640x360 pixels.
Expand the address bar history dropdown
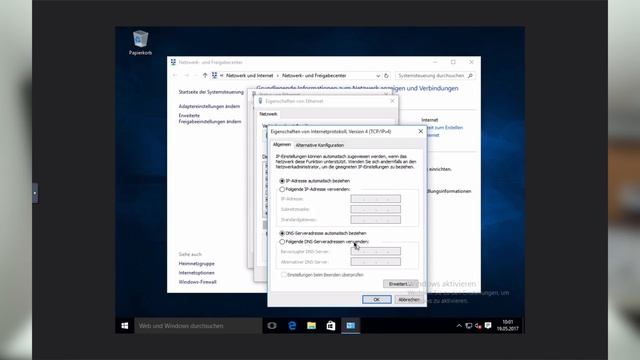378,76
